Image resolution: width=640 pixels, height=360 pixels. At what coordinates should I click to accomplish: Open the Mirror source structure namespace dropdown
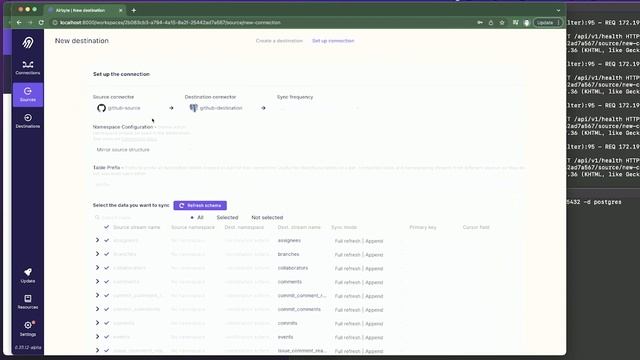click(x=143, y=150)
